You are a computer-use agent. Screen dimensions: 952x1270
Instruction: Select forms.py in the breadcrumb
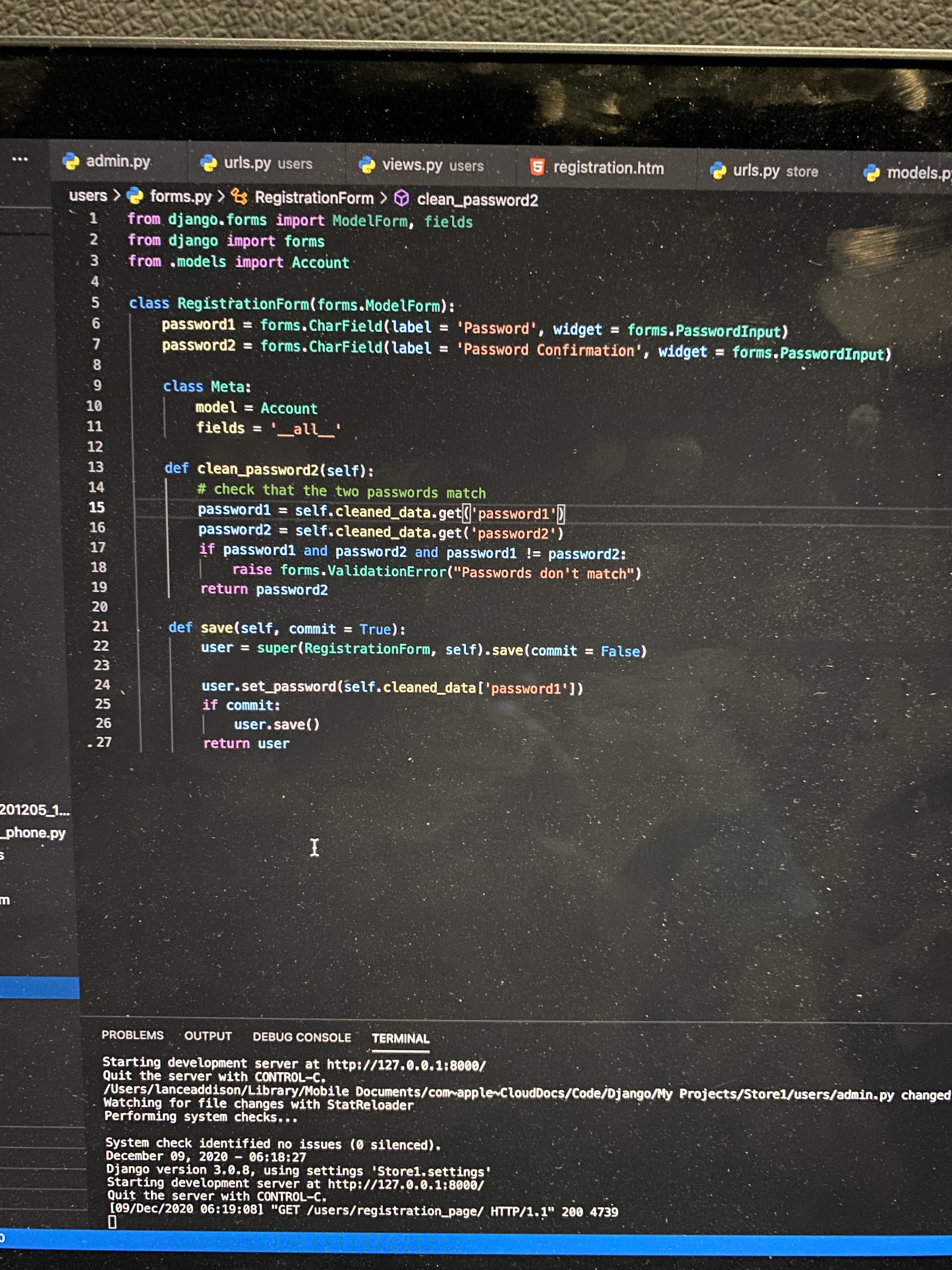pos(181,196)
